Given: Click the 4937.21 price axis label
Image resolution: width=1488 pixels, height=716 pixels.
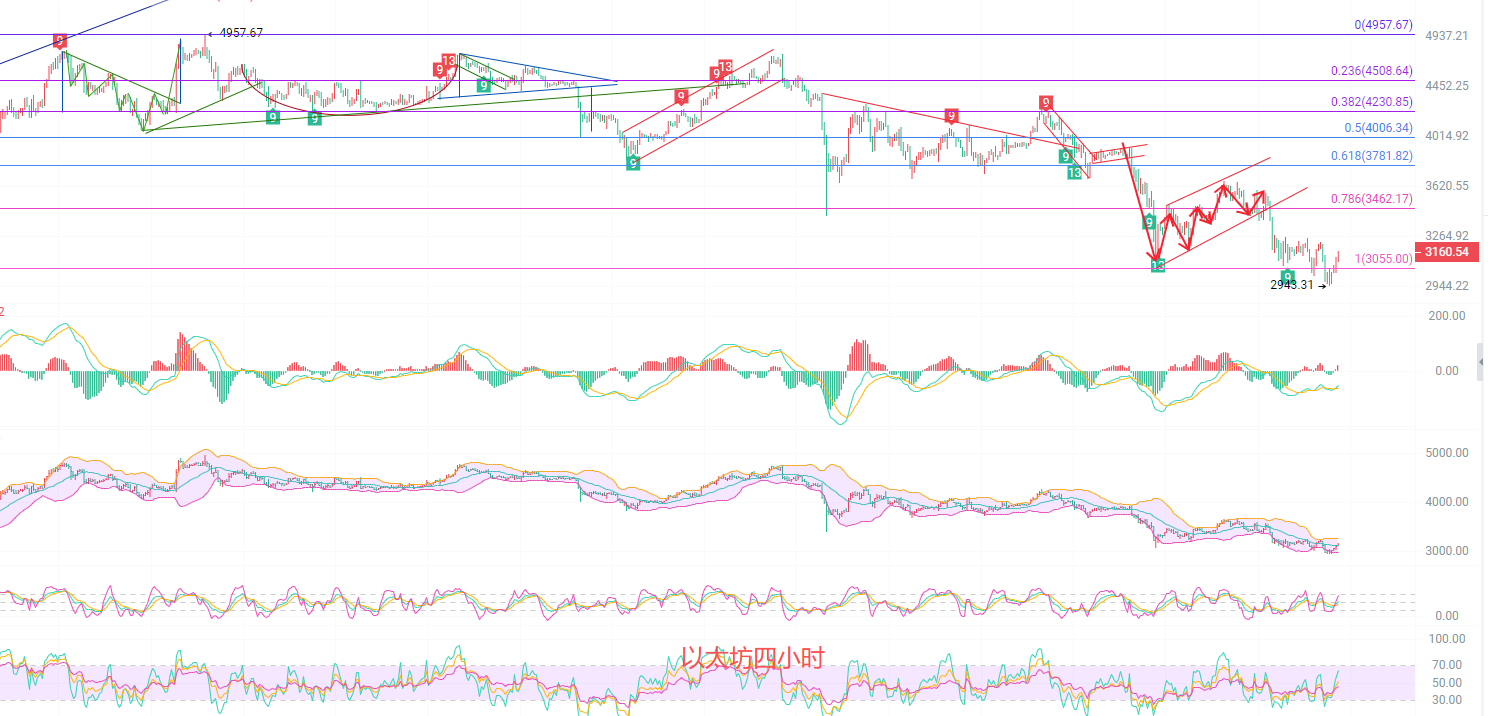Looking at the screenshot, I should click(x=1446, y=36).
